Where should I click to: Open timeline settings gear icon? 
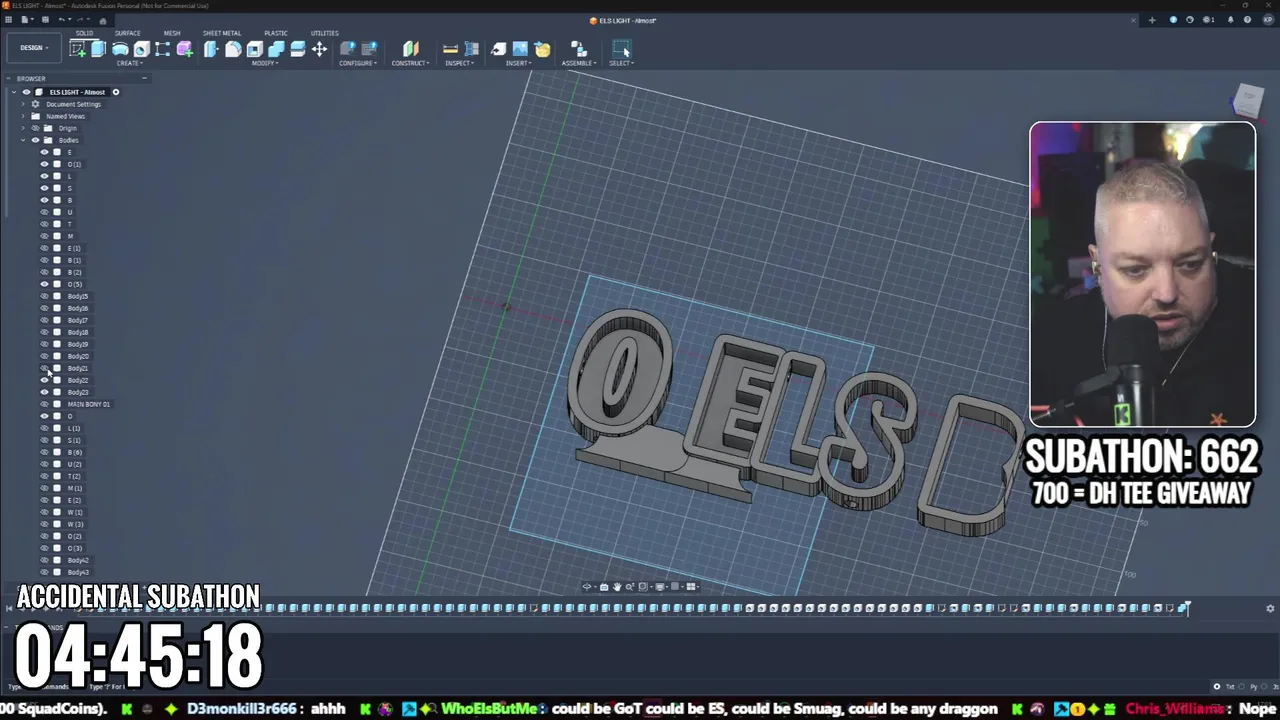(x=1270, y=608)
